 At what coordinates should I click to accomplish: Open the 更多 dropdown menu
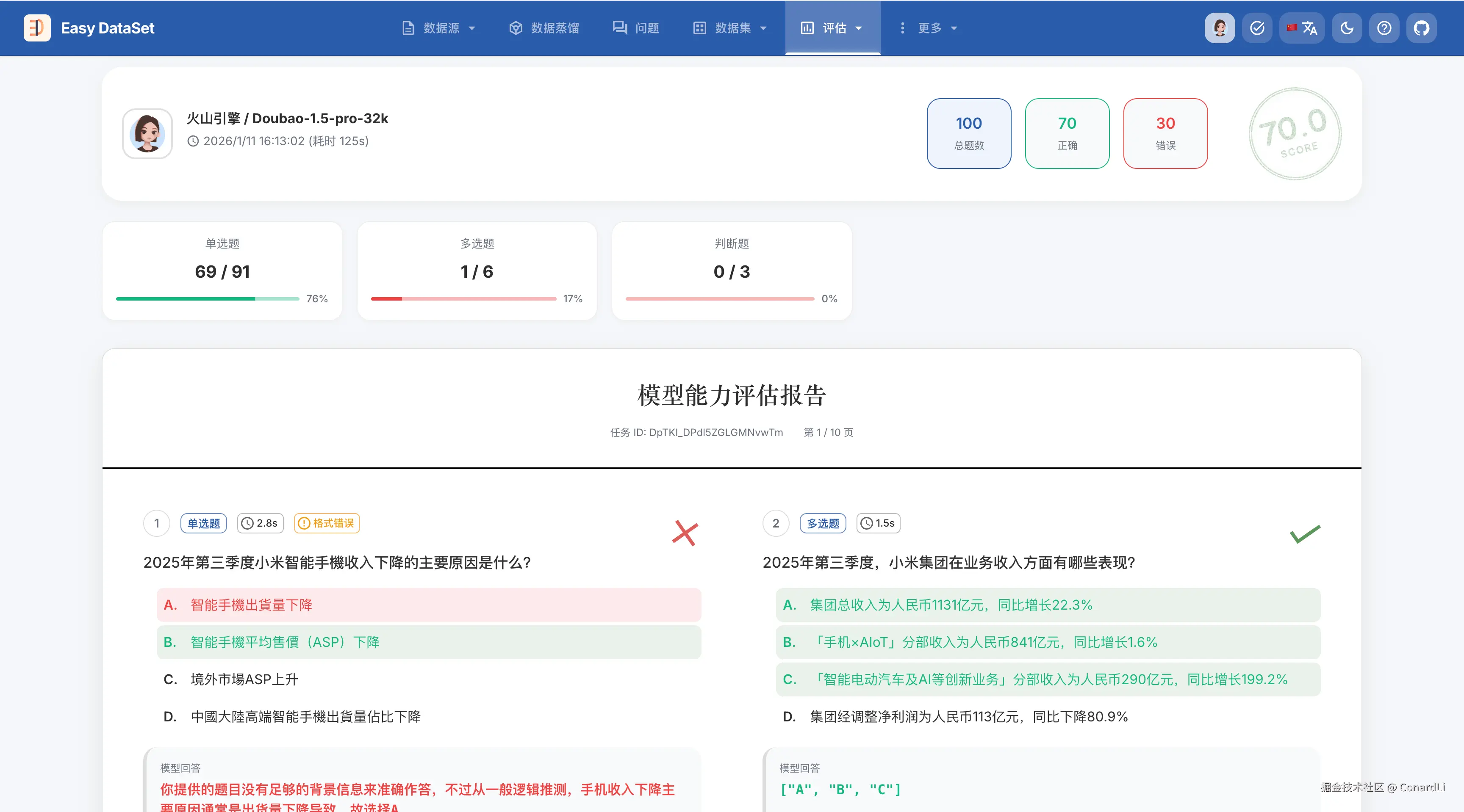tap(929, 28)
